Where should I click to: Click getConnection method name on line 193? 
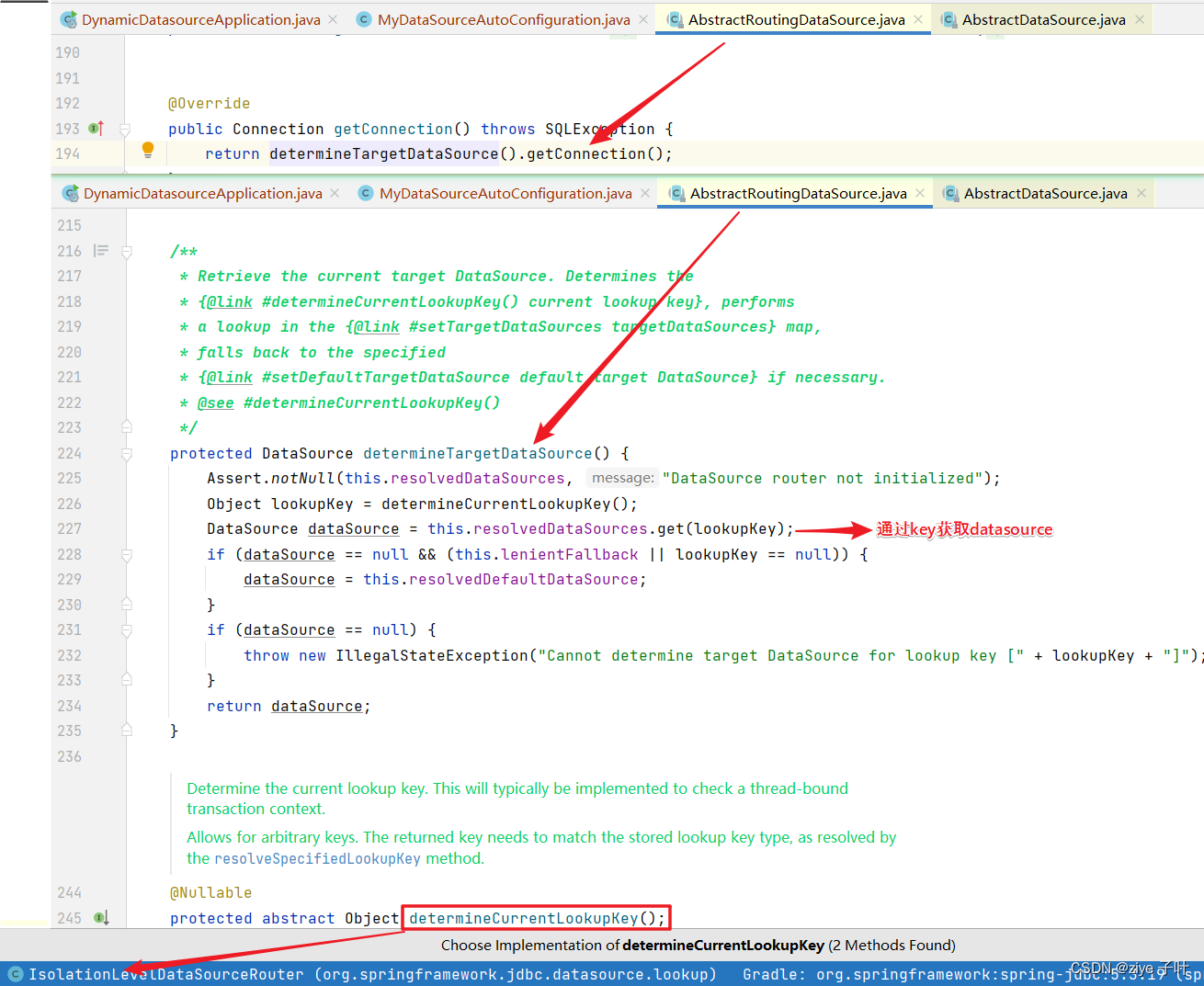coord(392,129)
